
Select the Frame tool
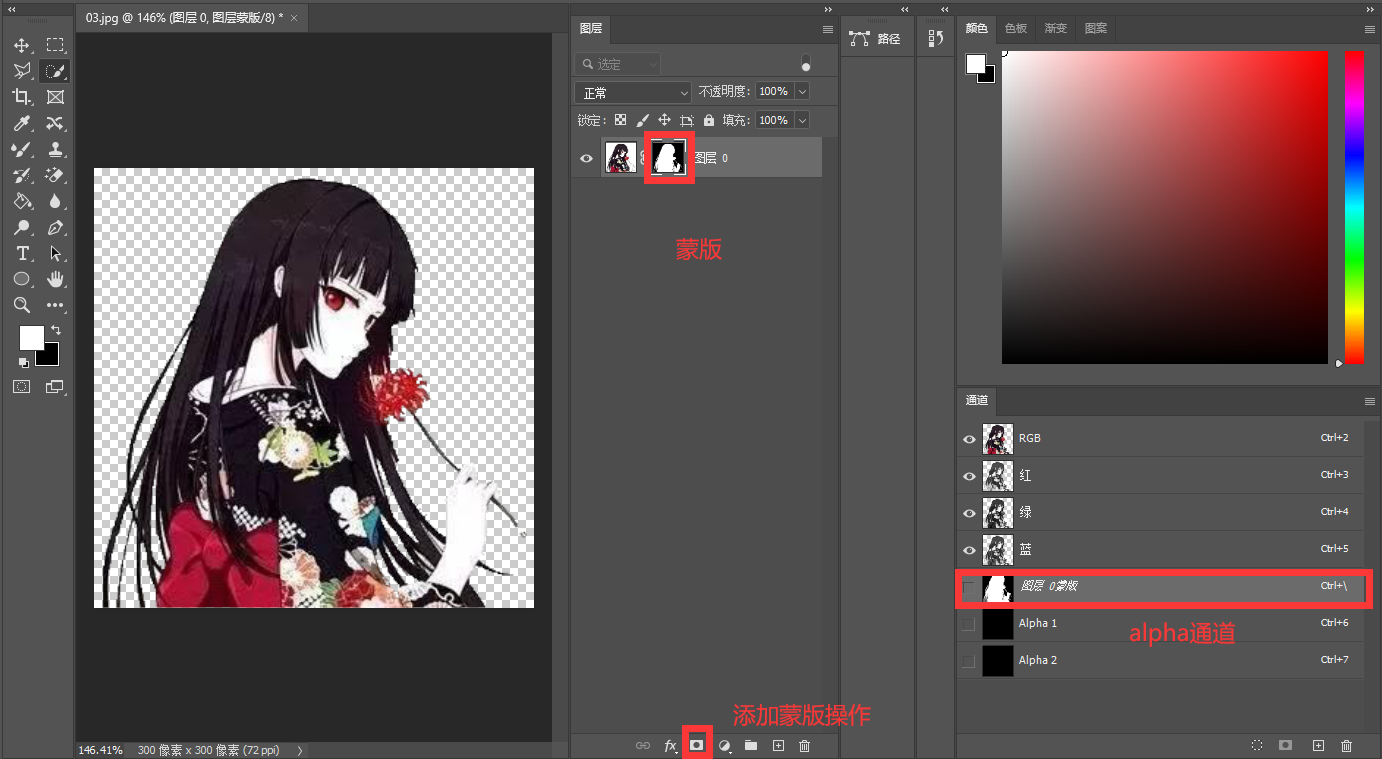(55, 97)
